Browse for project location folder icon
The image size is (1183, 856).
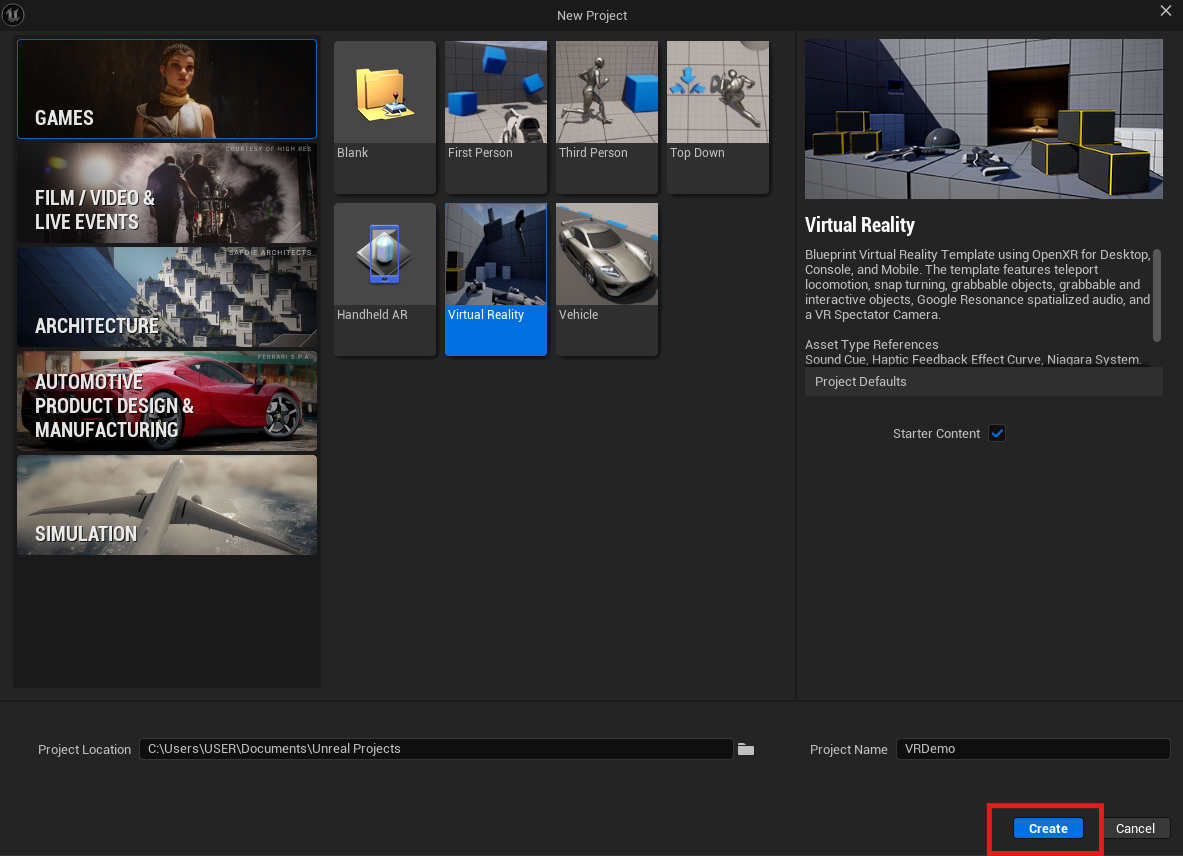[x=746, y=749]
